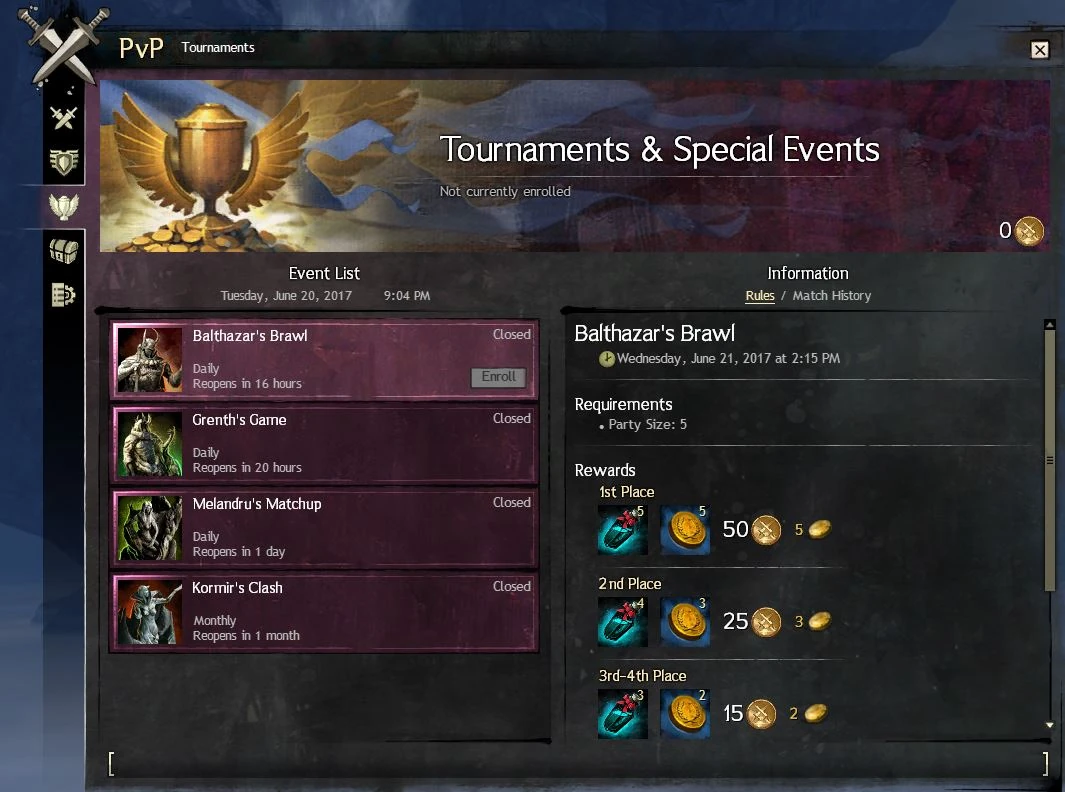Select the Melandru's Matchup event
Viewport: 1065px width, 792px height.
325,528
